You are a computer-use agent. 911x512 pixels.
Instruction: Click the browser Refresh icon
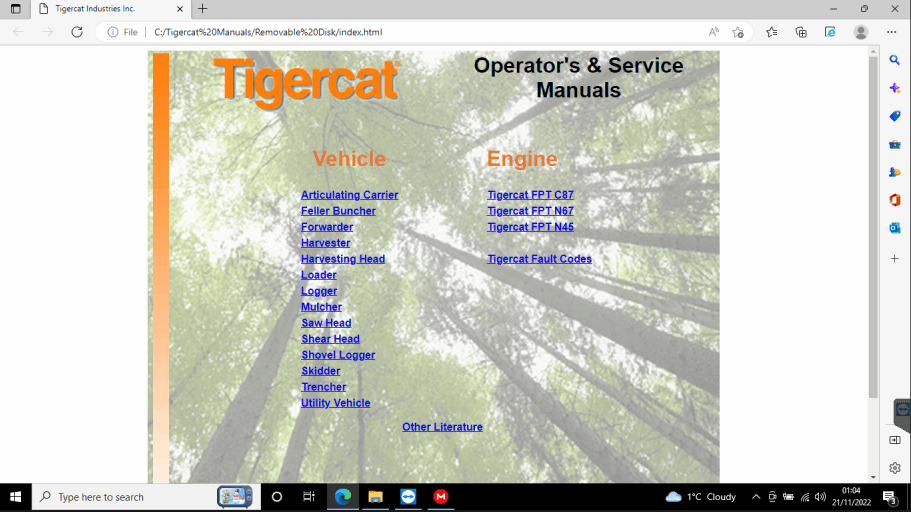pos(77,32)
